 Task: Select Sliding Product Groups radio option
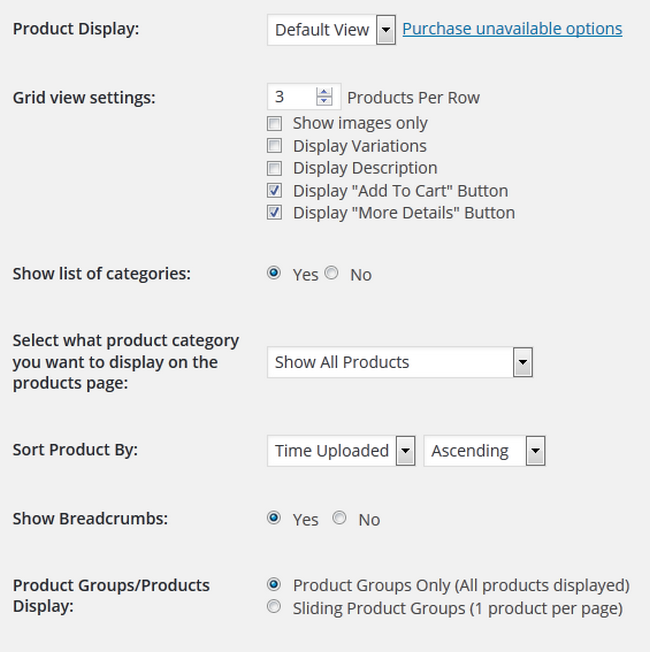pyautogui.click(x=274, y=607)
